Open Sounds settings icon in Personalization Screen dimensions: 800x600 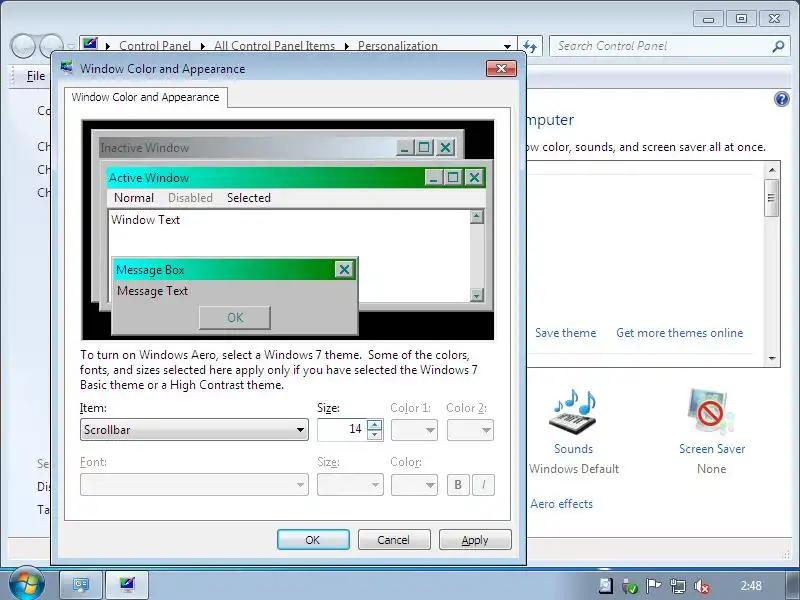click(573, 414)
